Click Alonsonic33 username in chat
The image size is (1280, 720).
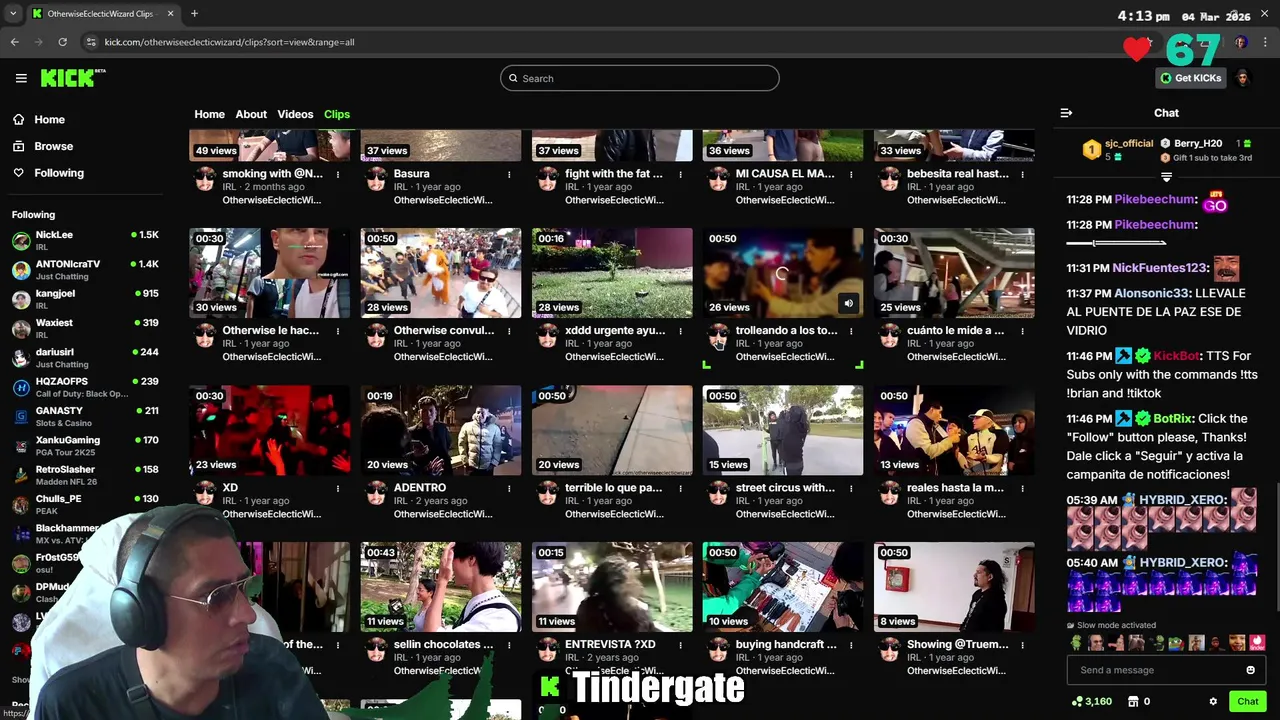[1152, 293]
